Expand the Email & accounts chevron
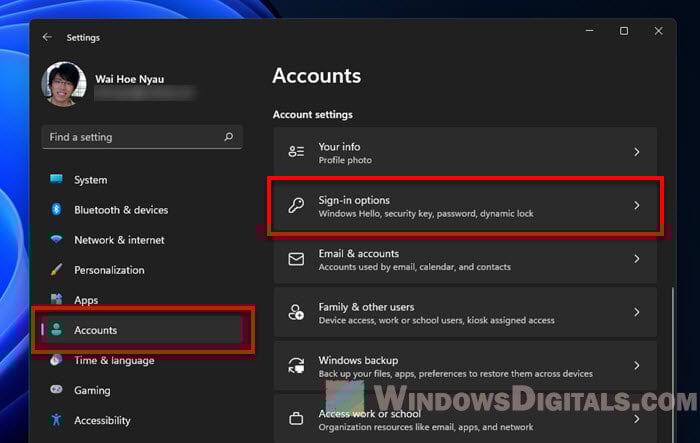700x443 pixels. pos(637,259)
